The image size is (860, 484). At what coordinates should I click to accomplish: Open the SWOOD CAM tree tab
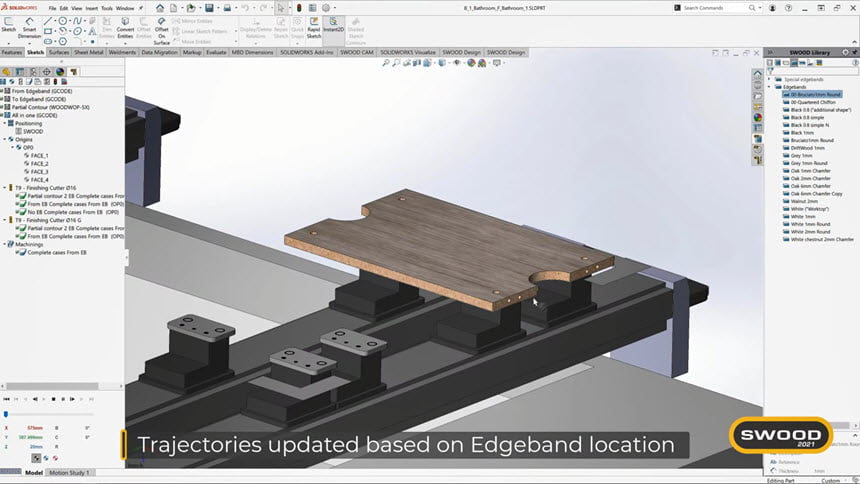click(73, 71)
